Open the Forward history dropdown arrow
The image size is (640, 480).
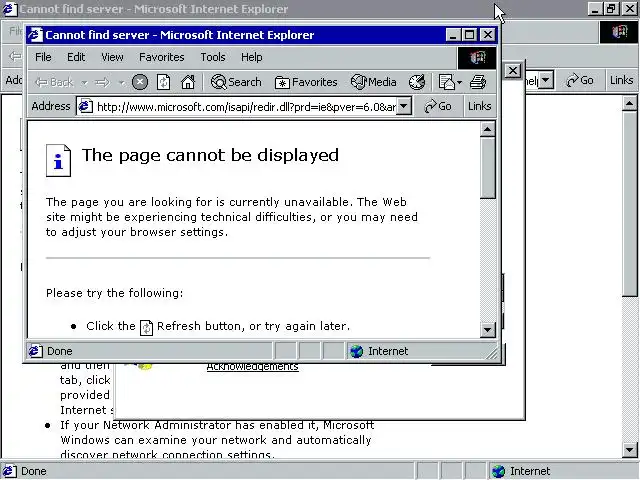click(x=122, y=83)
